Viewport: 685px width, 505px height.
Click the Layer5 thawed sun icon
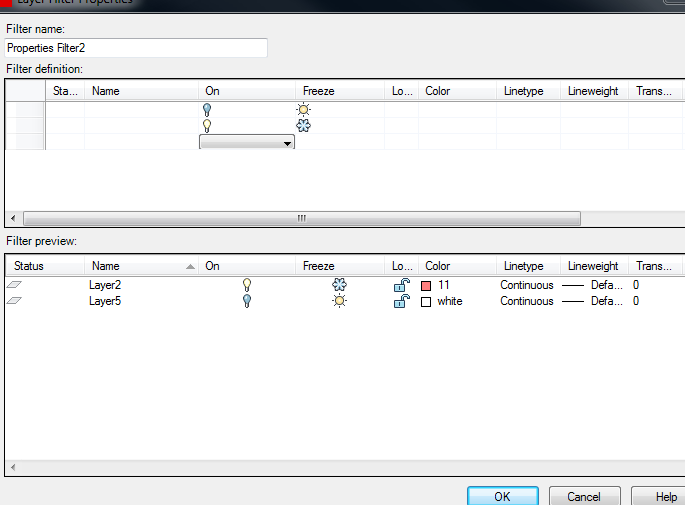tap(339, 301)
